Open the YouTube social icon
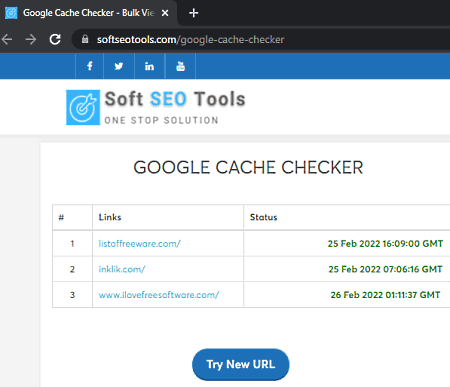This screenshot has height=387, width=450. pos(180,66)
